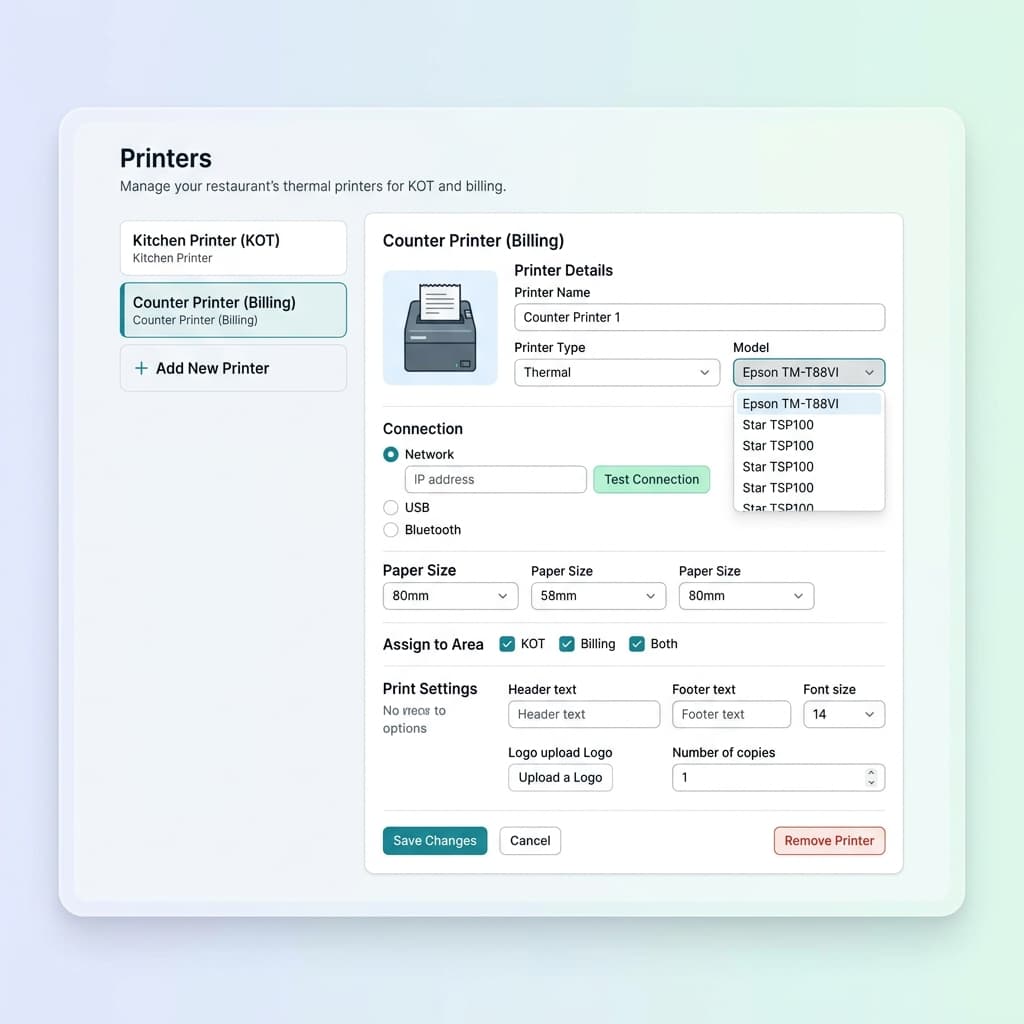The width and height of the screenshot is (1024, 1024).
Task: Focus the IP address field
Action: (496, 479)
